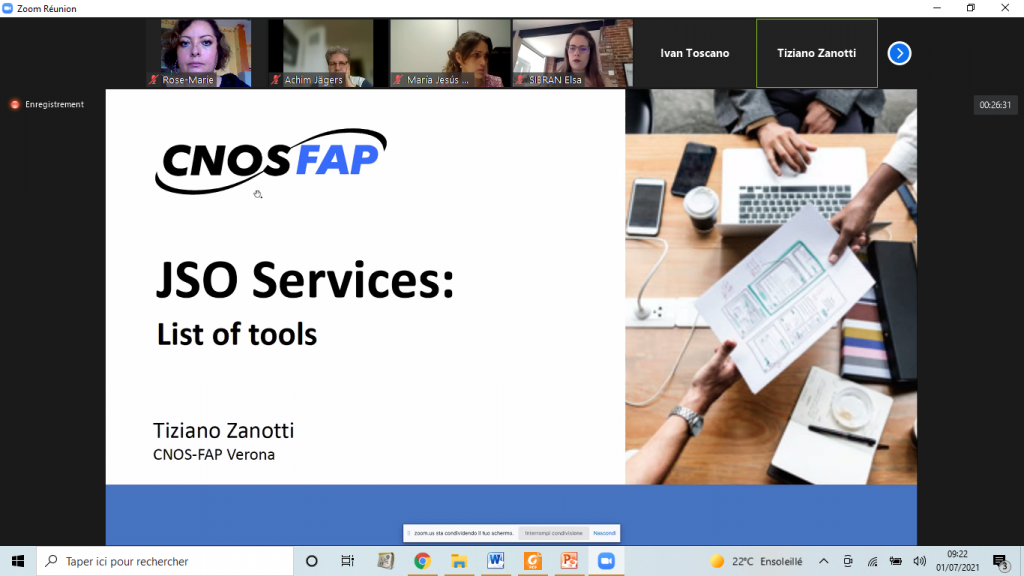The height and width of the screenshot is (576, 1024).
Task: Click the Meet Now tray icon
Action: [x=848, y=561]
